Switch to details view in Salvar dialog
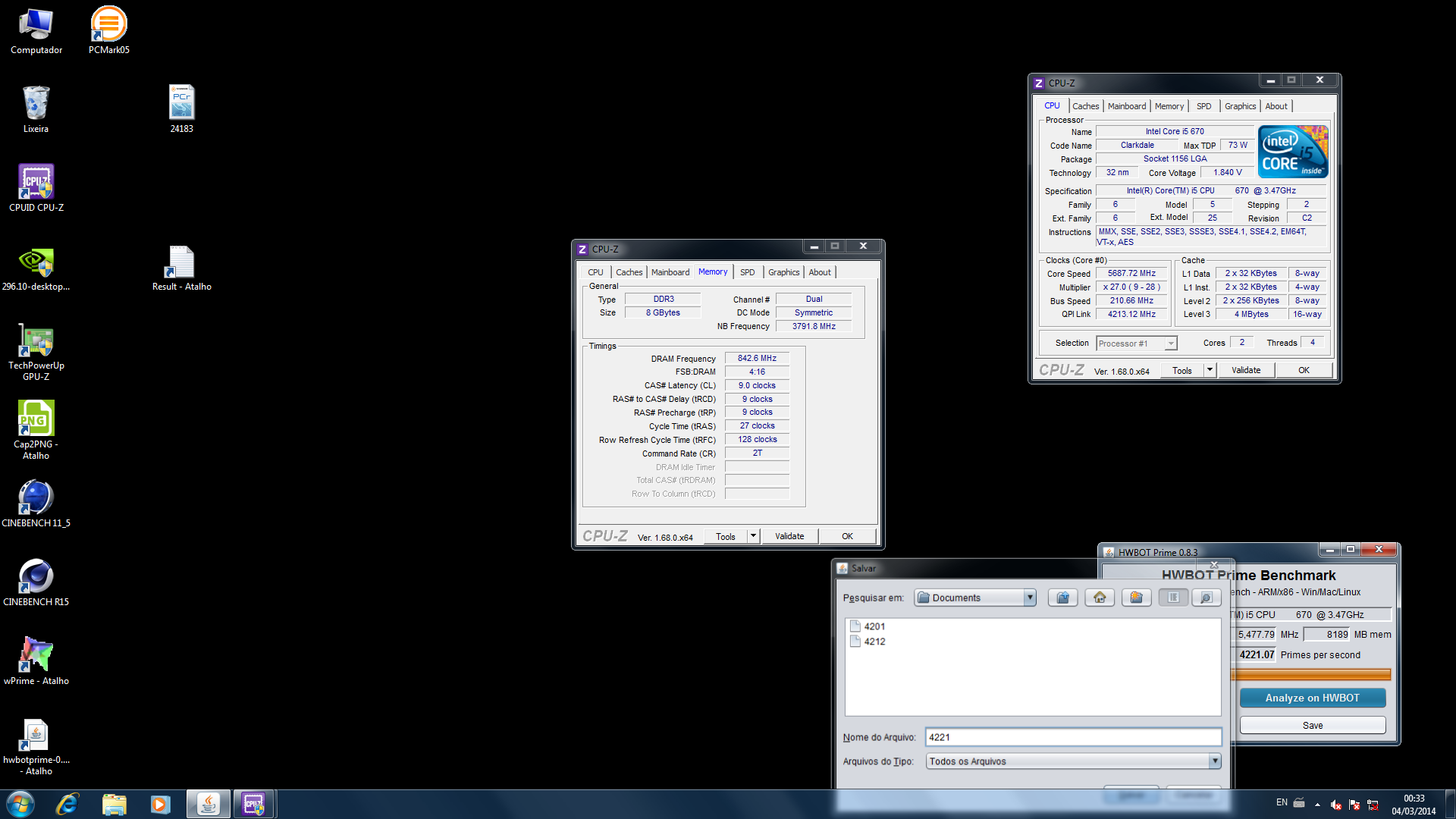This screenshot has width=1456, height=819. pyautogui.click(x=1206, y=598)
